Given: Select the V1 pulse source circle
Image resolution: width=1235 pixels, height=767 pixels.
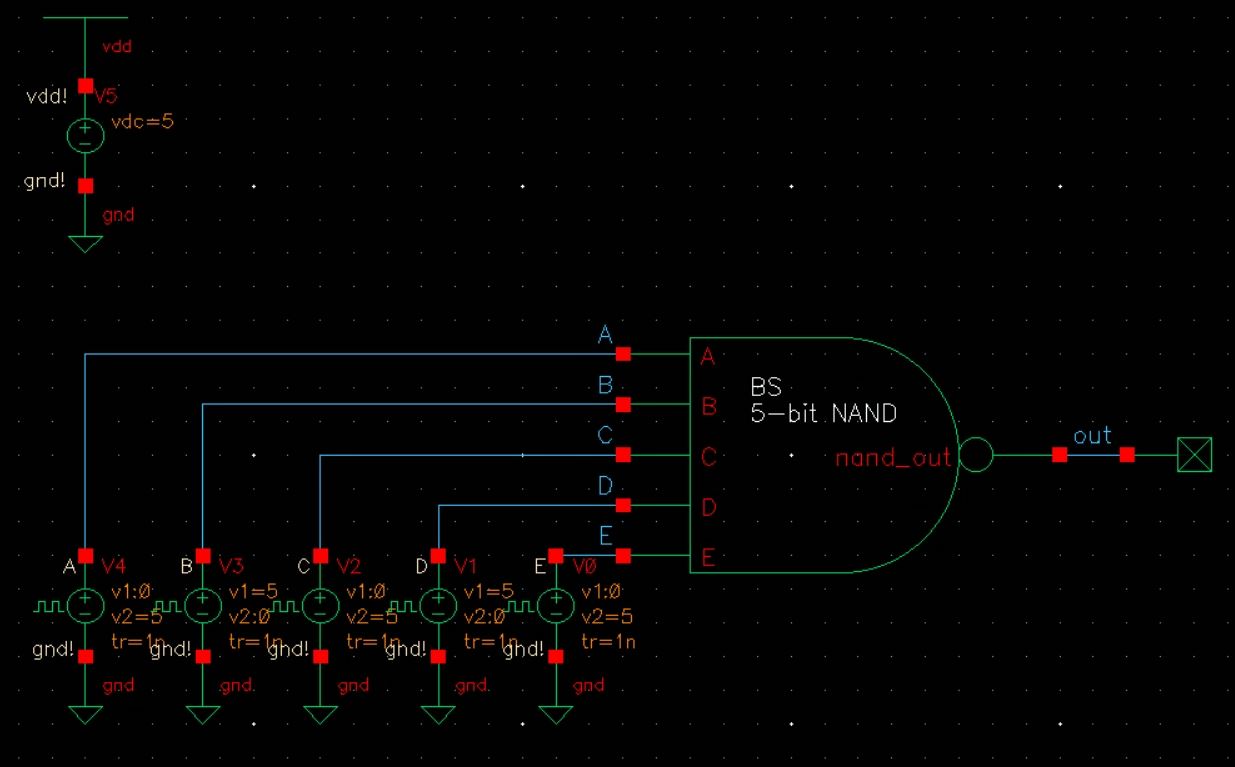Looking at the screenshot, I should tap(437, 606).
